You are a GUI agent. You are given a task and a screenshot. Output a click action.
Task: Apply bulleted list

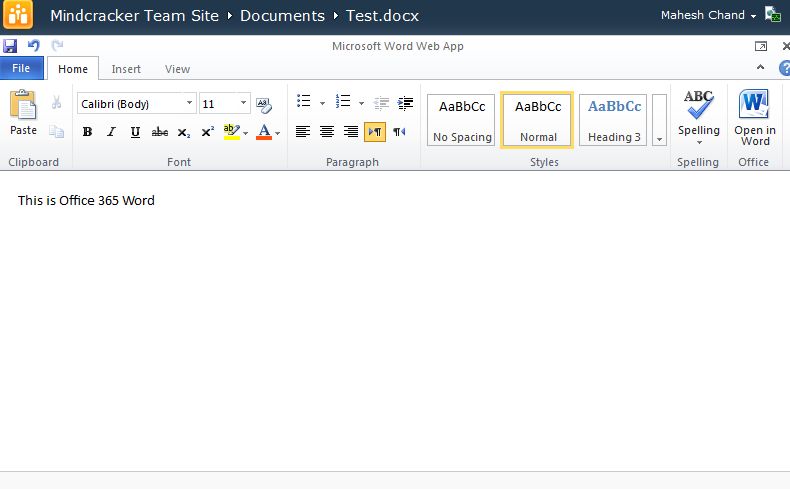[304, 101]
